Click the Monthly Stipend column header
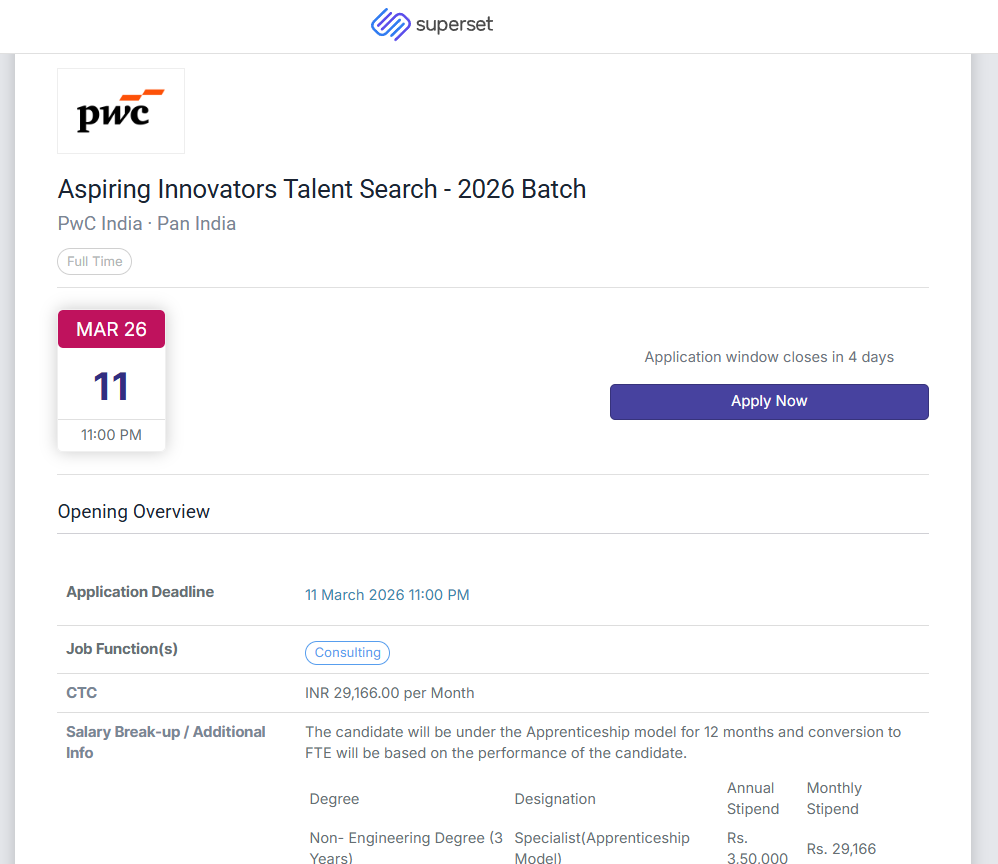The height and width of the screenshot is (864, 998). (x=834, y=798)
